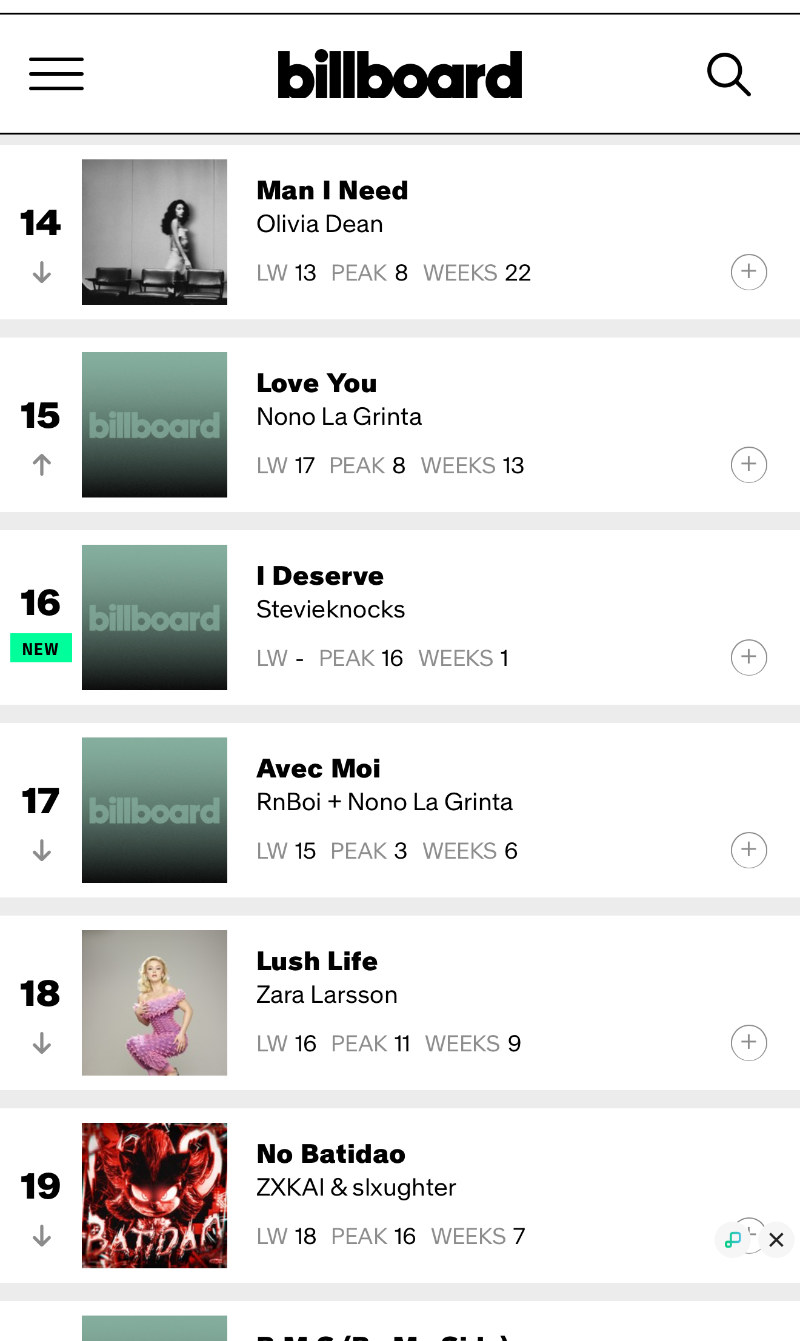
Task: Click the NEW badge on rank 16
Action: pyautogui.click(x=41, y=649)
